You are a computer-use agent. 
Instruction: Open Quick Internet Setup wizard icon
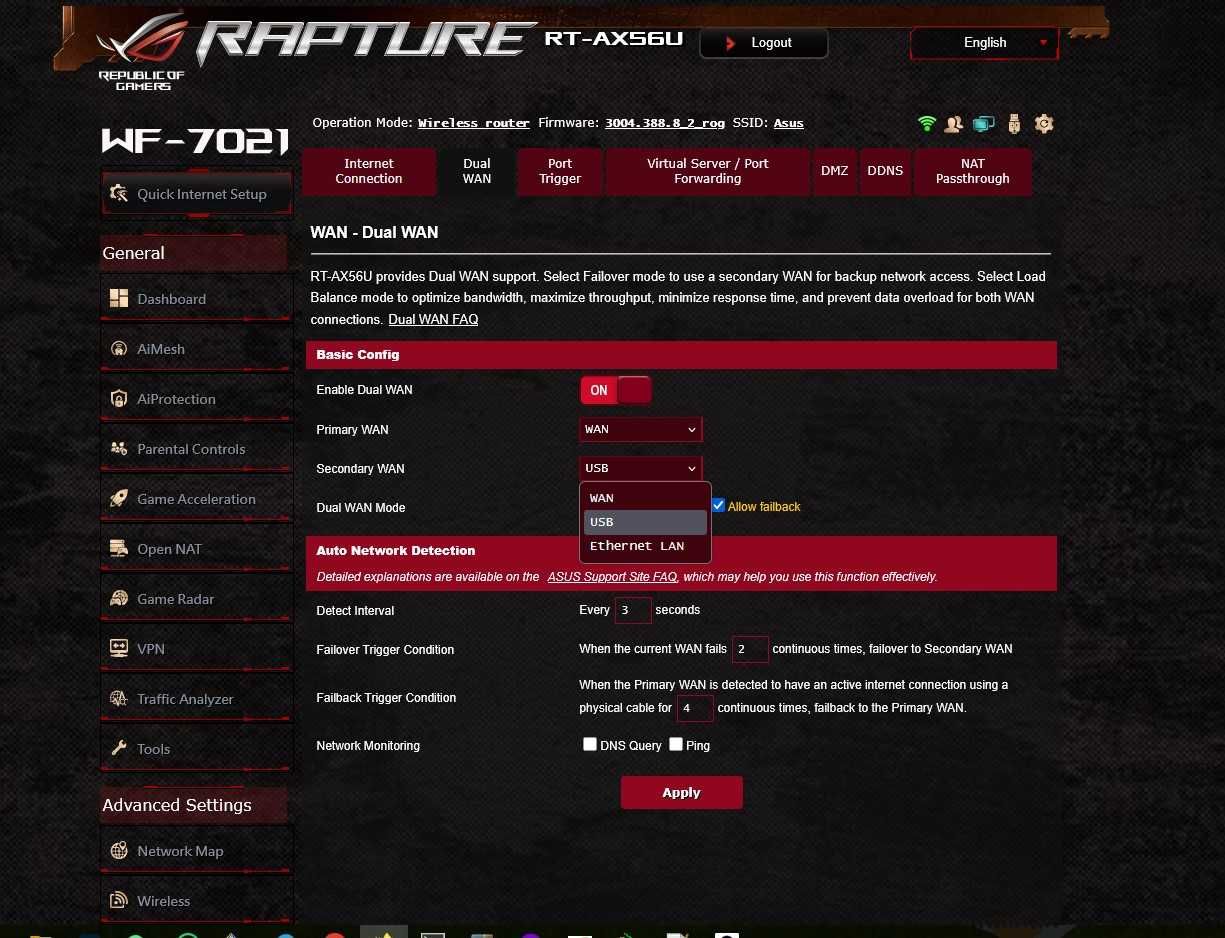pyautogui.click(x=119, y=194)
